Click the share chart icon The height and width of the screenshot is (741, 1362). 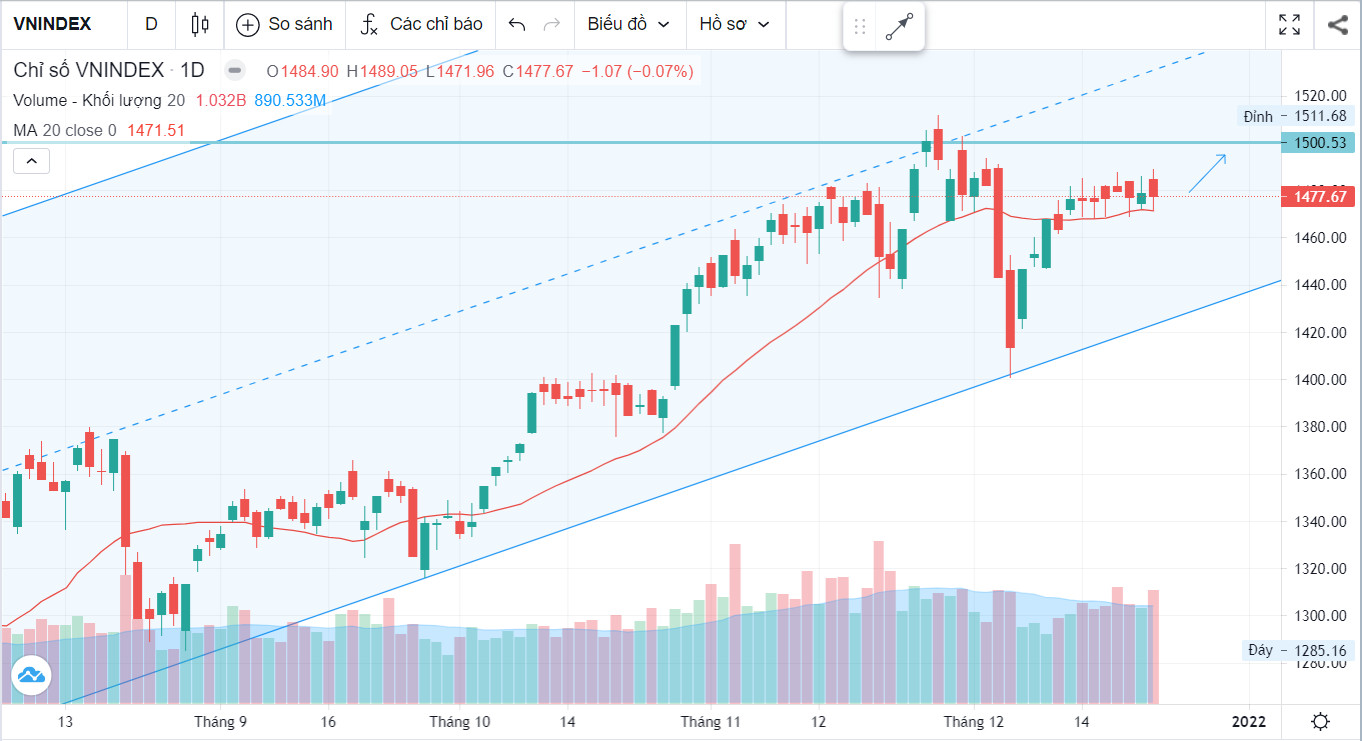coord(1337,24)
